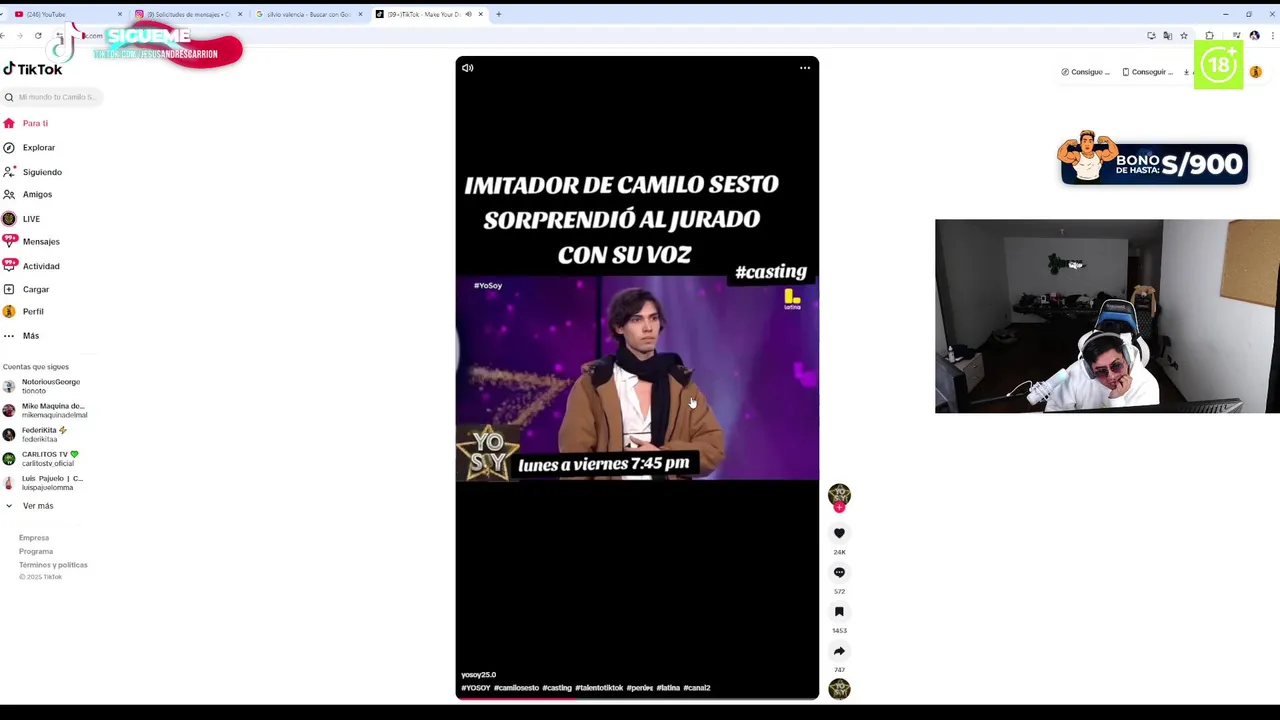
Task: Go to the Para ti feed
Action: coord(35,123)
